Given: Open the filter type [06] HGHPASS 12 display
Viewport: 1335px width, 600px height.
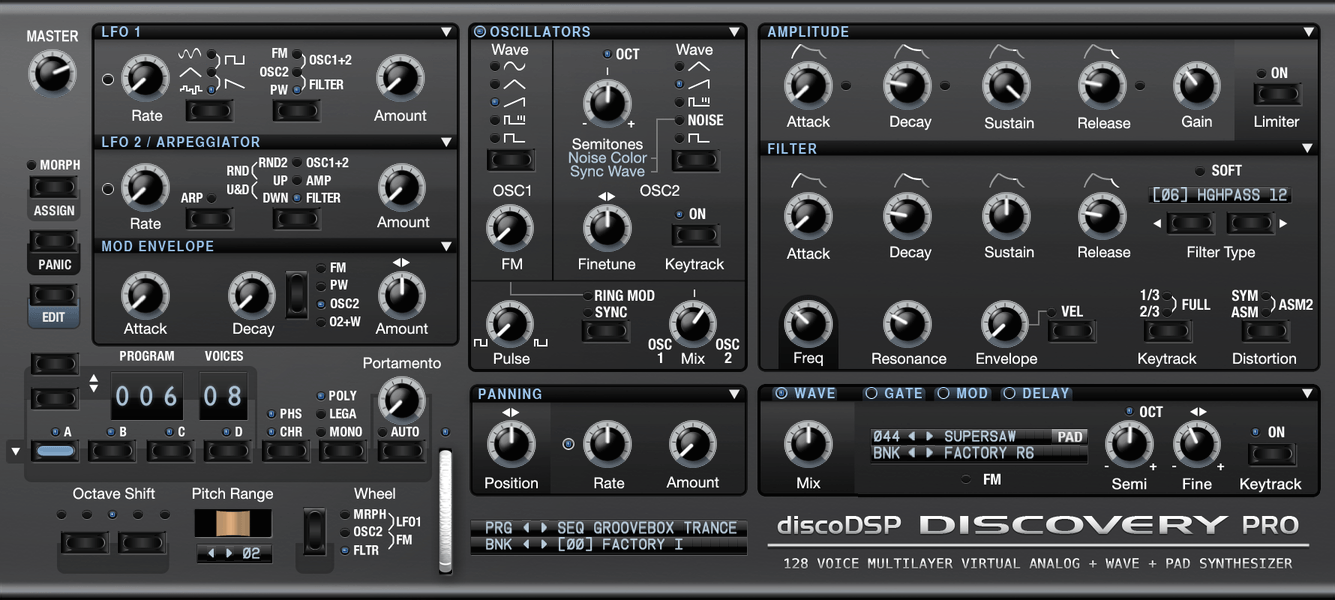Looking at the screenshot, I should click(x=1220, y=195).
